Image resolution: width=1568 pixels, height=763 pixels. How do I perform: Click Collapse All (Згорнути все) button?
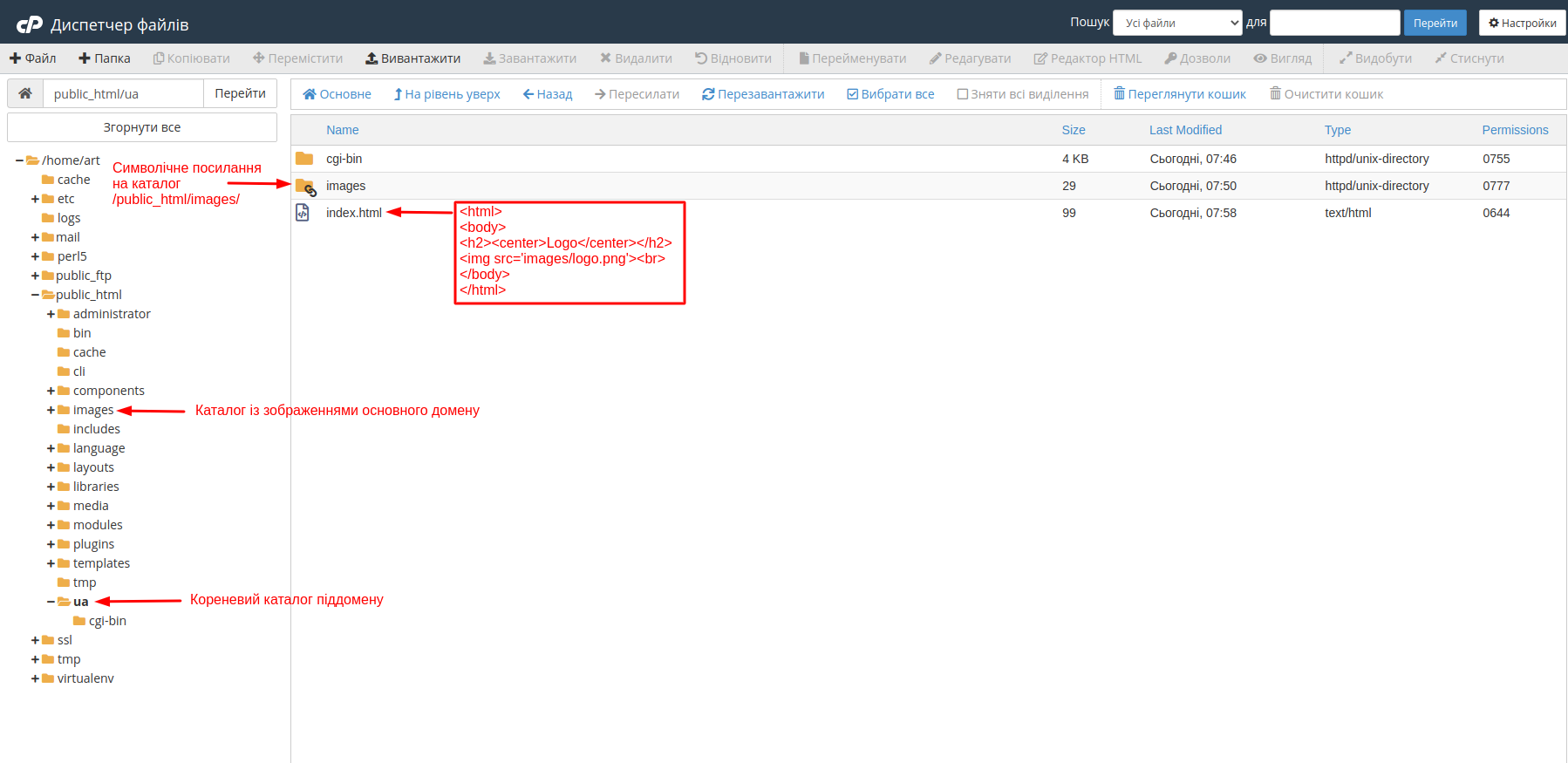click(142, 127)
